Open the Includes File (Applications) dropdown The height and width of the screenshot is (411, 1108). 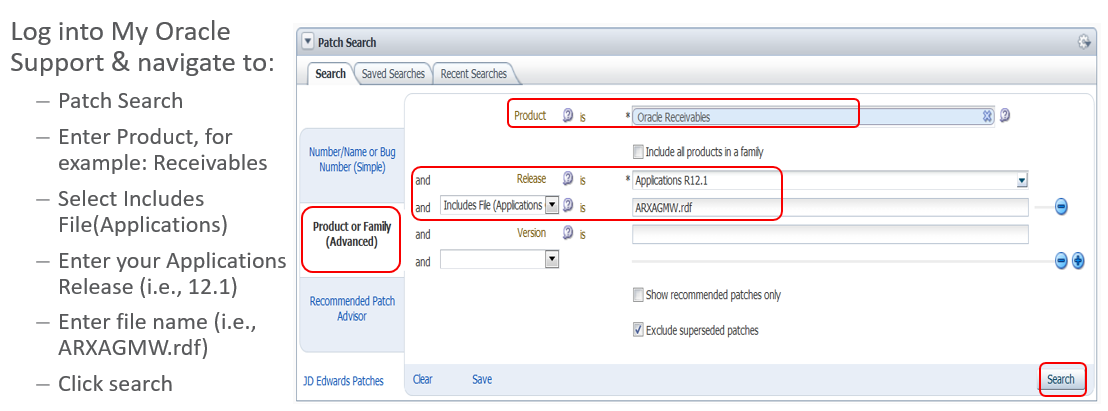(x=551, y=206)
